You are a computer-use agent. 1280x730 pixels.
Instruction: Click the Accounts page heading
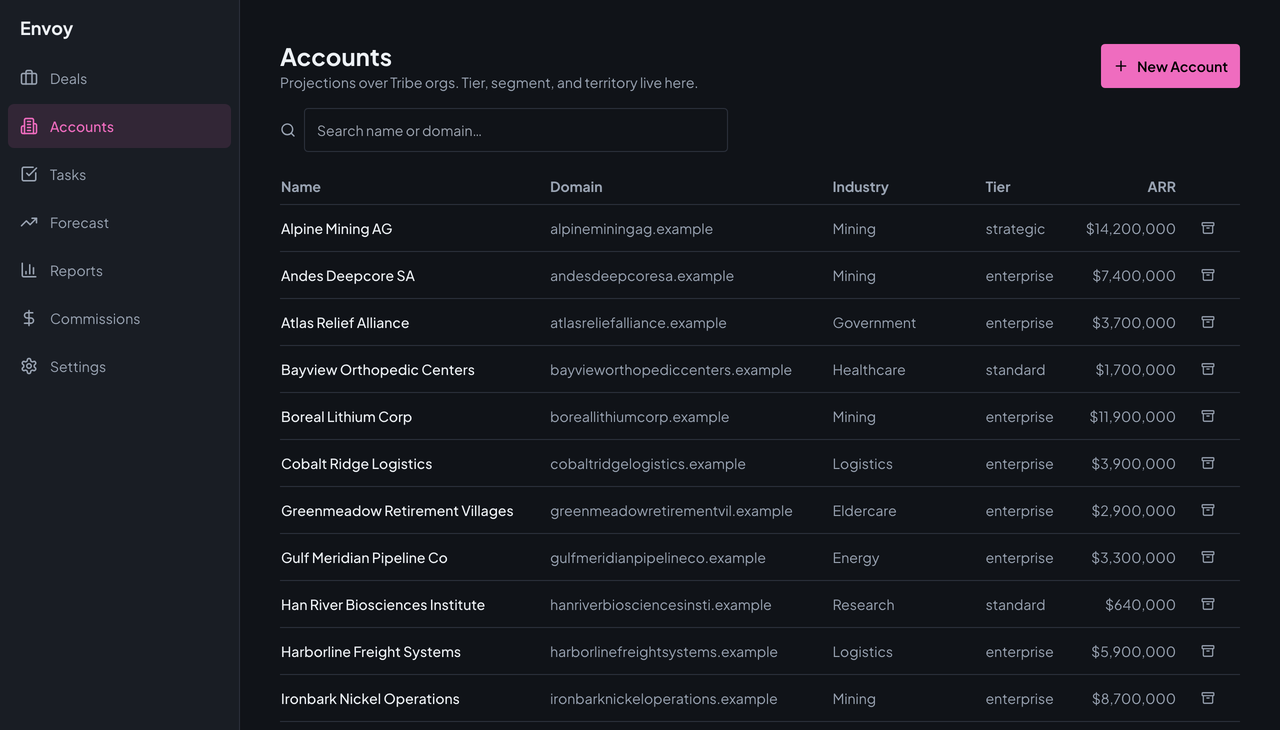(x=336, y=57)
